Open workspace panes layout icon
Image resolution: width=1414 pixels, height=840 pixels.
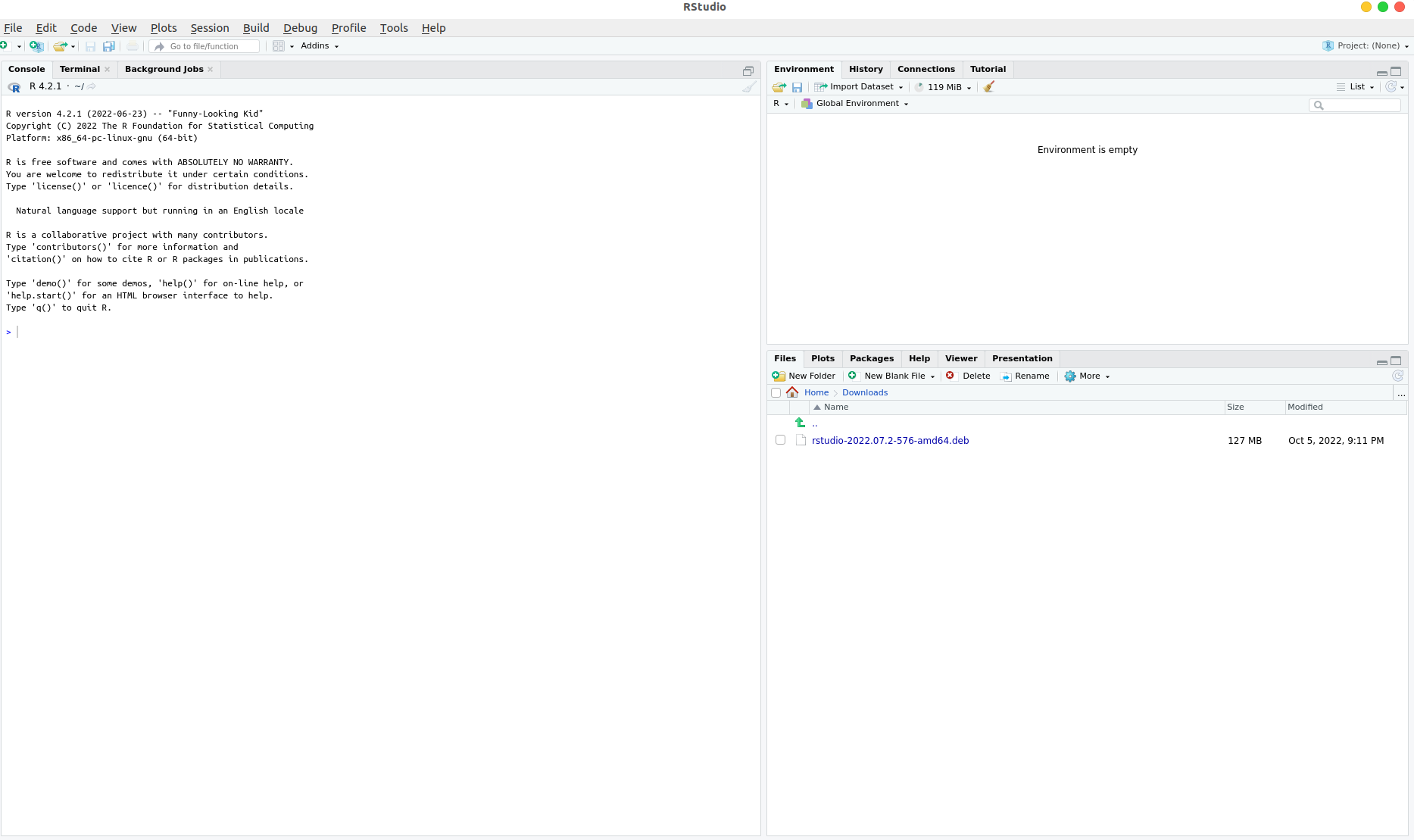pos(279,46)
